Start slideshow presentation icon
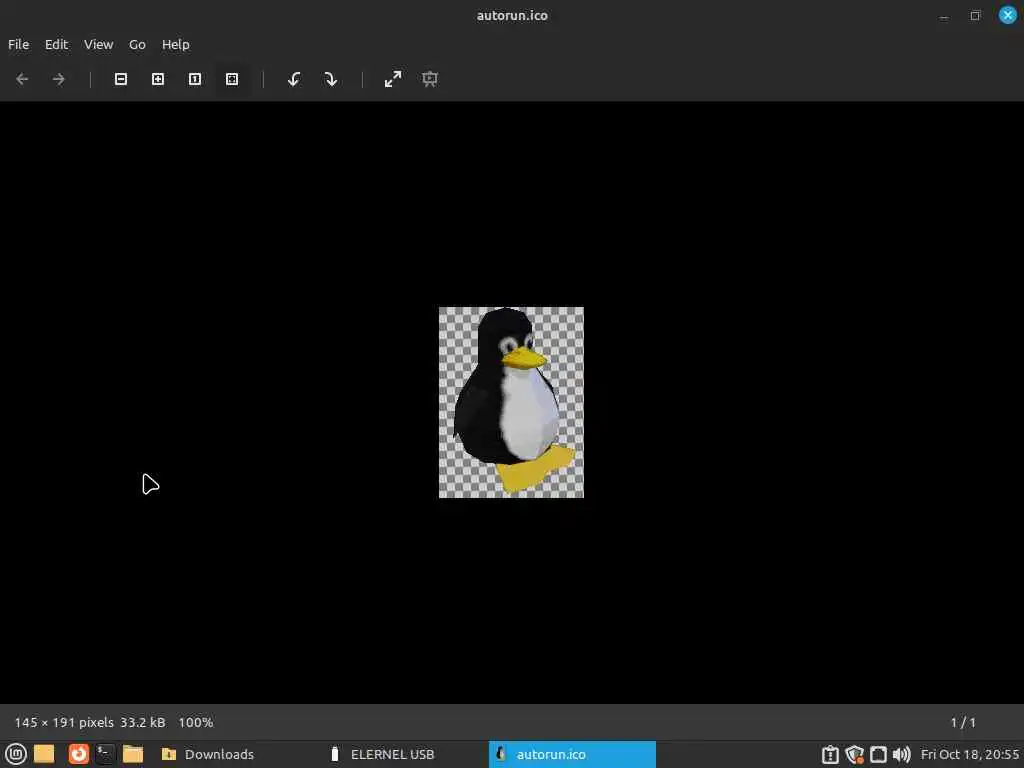 430,79
